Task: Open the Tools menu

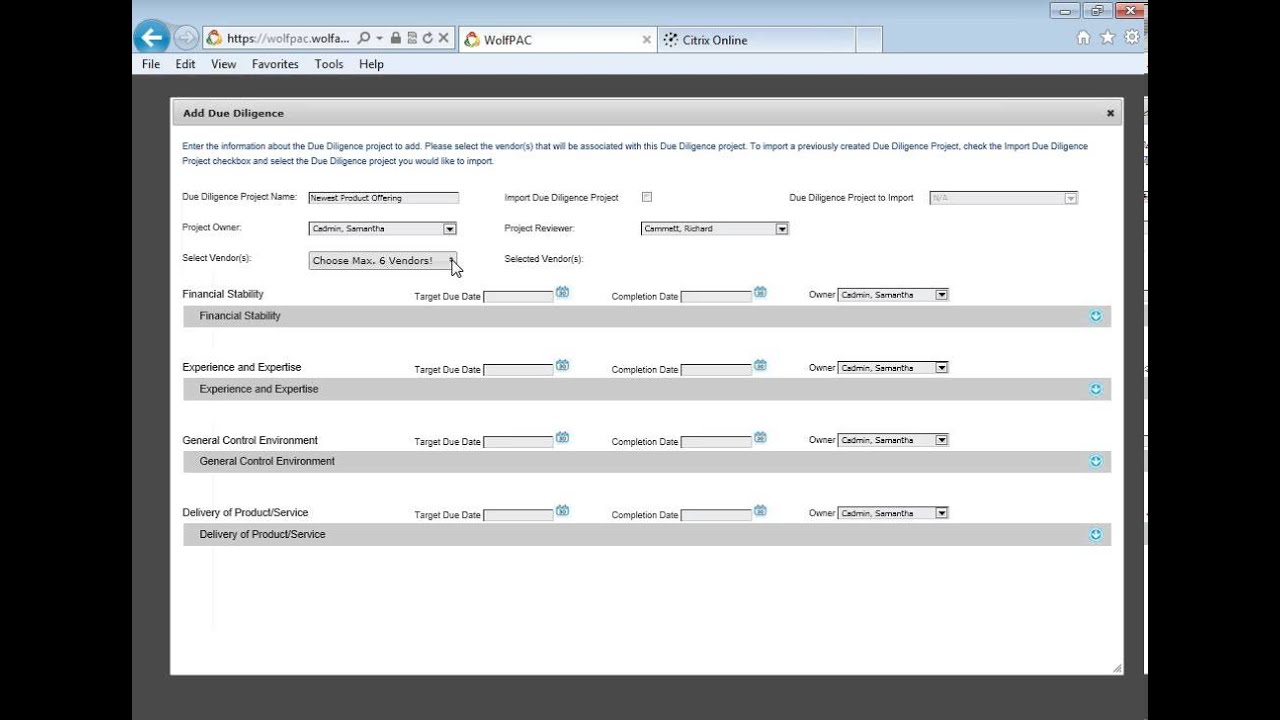Action: (329, 64)
